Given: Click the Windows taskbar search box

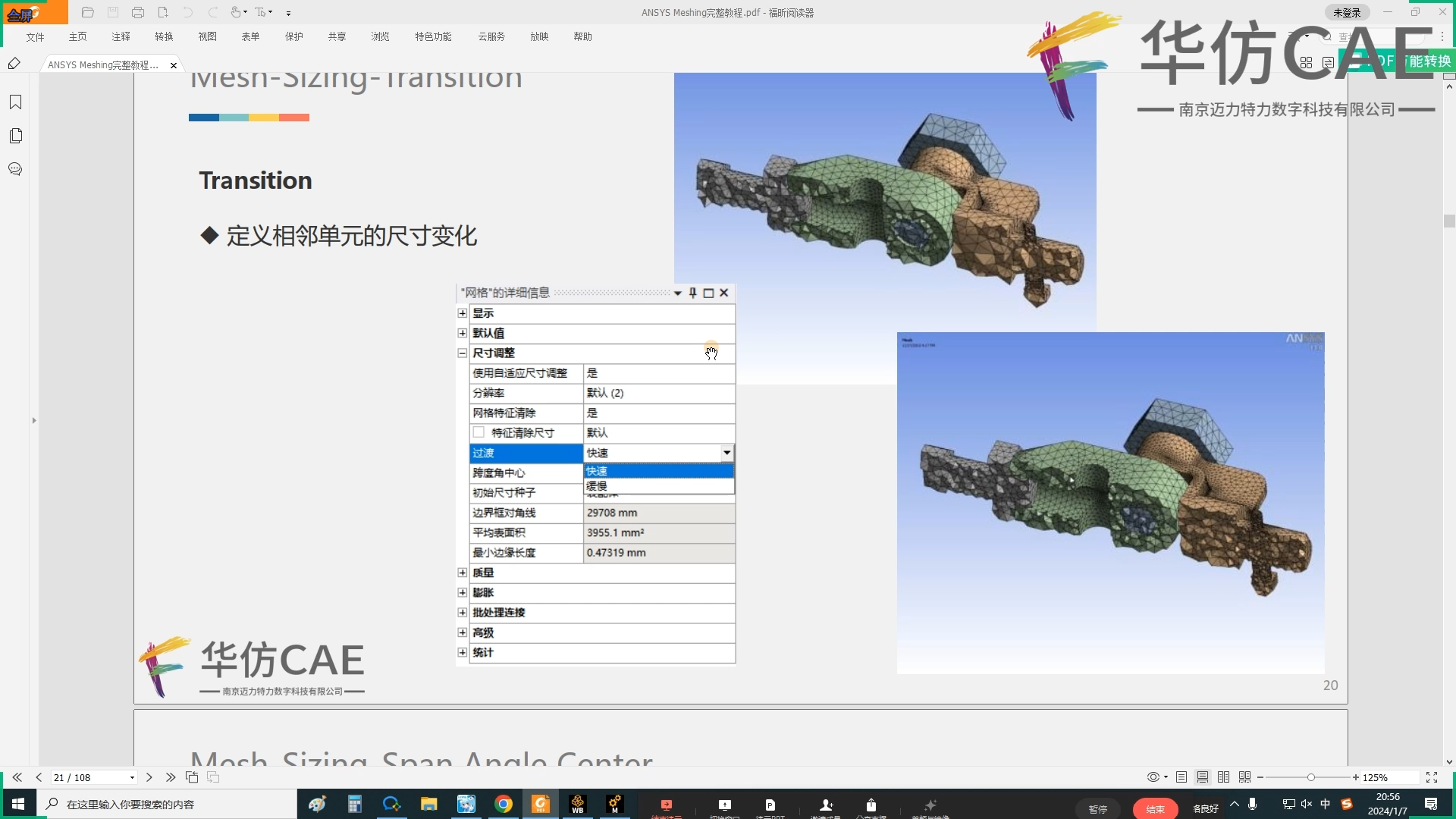Looking at the screenshot, I should coord(167,804).
